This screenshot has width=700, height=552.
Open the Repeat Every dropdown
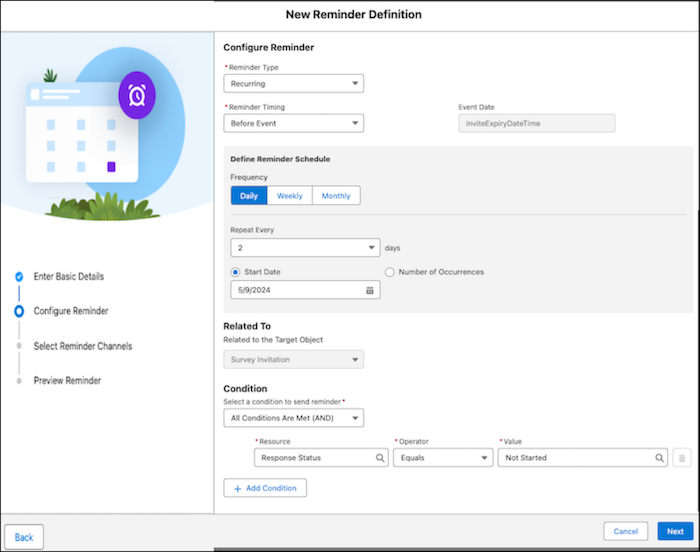[x=305, y=248]
